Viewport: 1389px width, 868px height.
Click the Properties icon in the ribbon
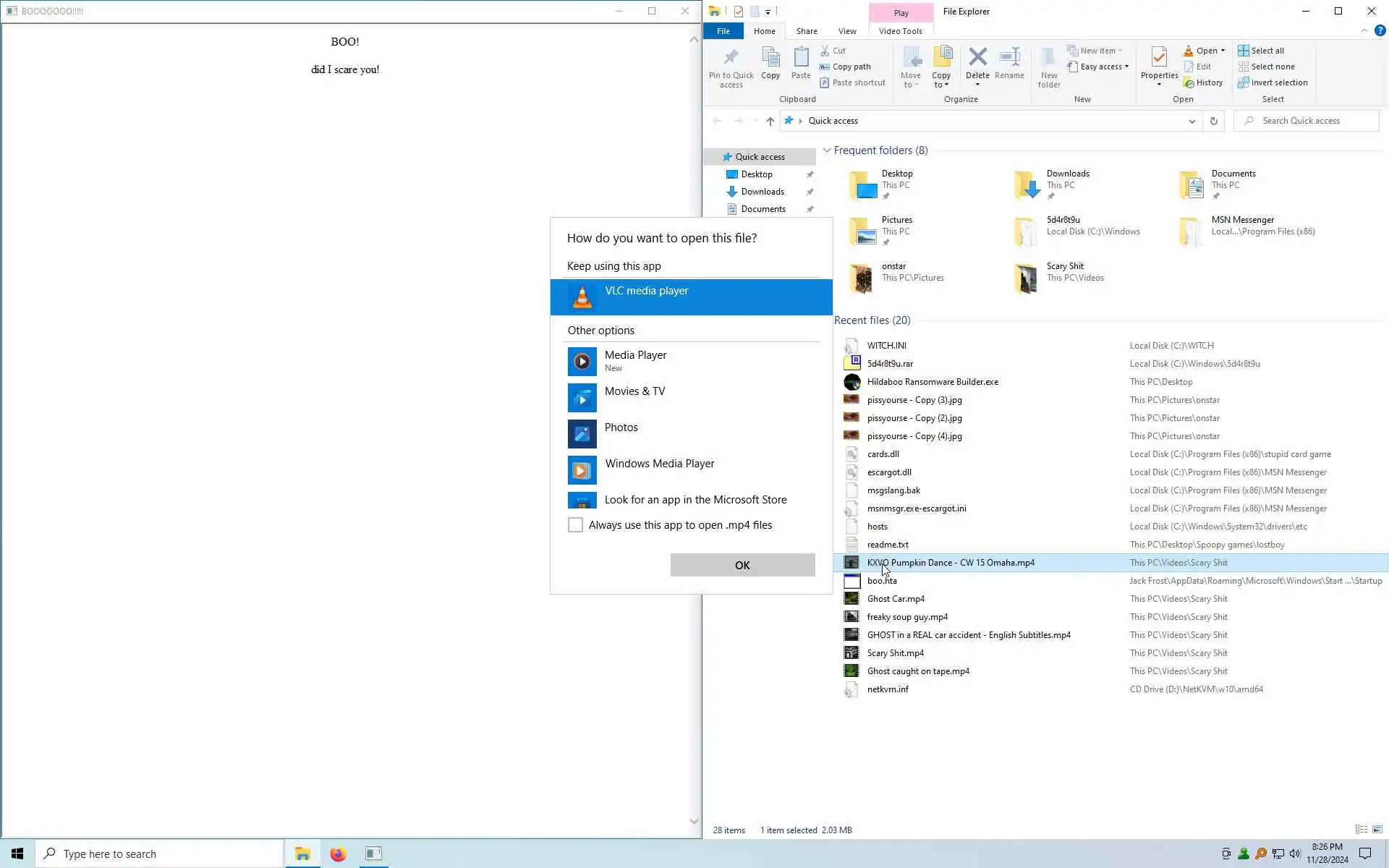pyautogui.click(x=1159, y=58)
